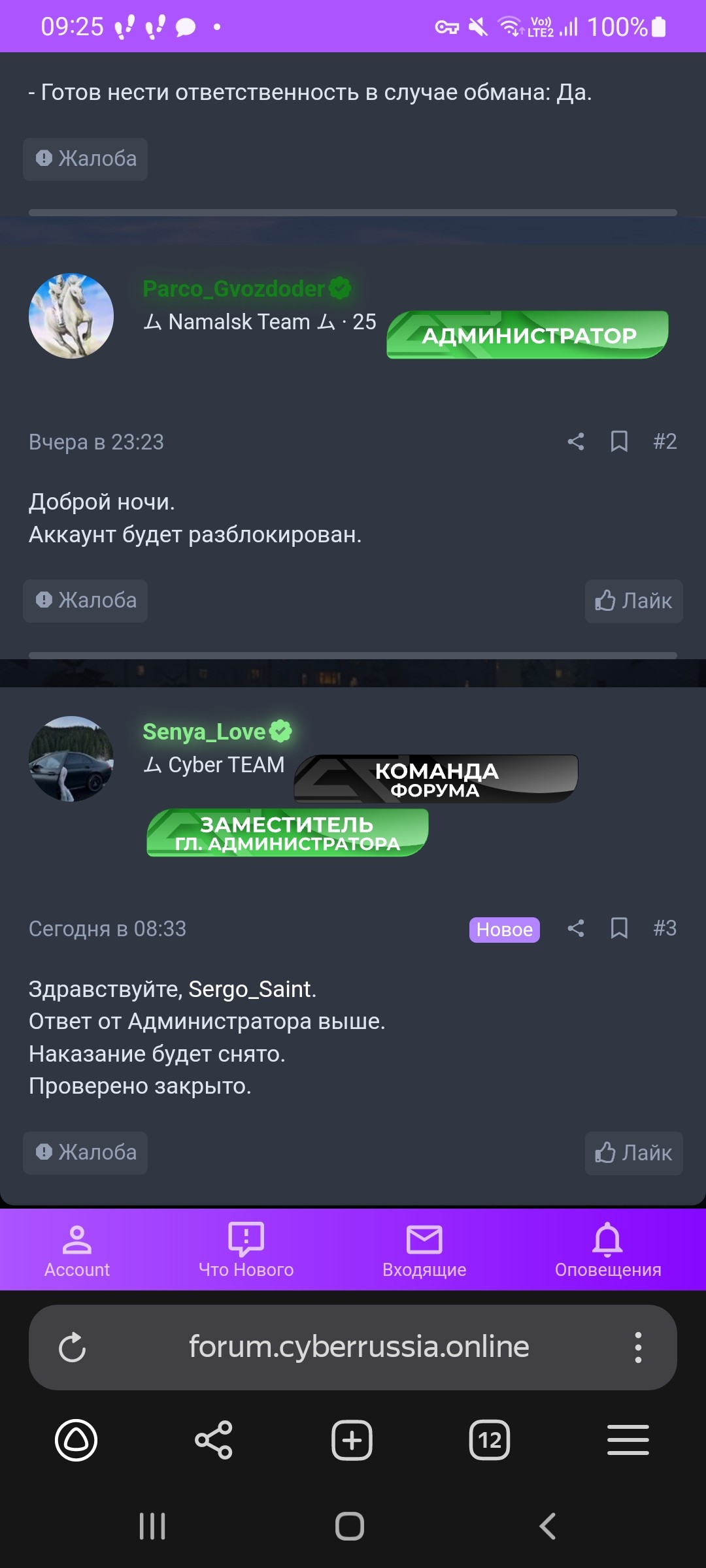Bookmark post #2
This screenshot has height=1568, width=706.
(619, 442)
